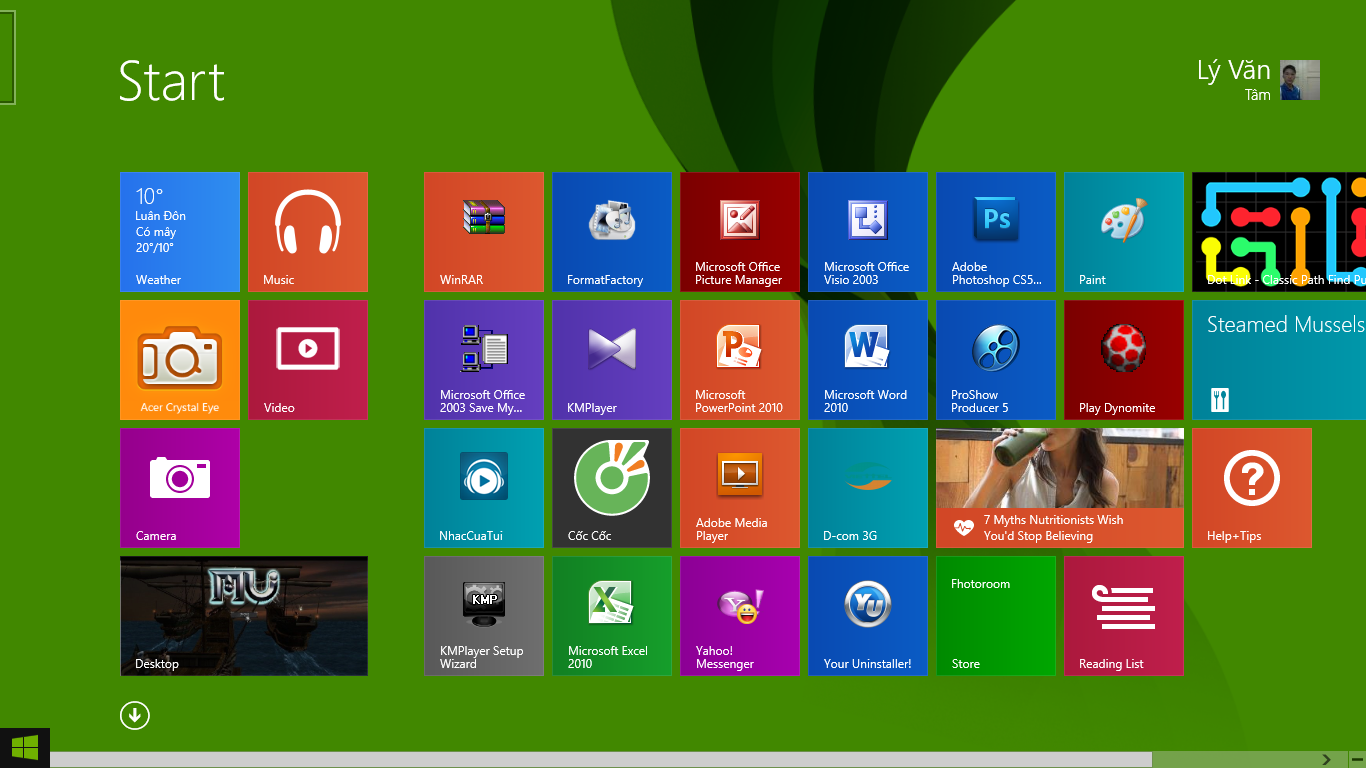Open the Yahoo! Messenger tile
The width and height of the screenshot is (1366, 768).
(x=740, y=616)
